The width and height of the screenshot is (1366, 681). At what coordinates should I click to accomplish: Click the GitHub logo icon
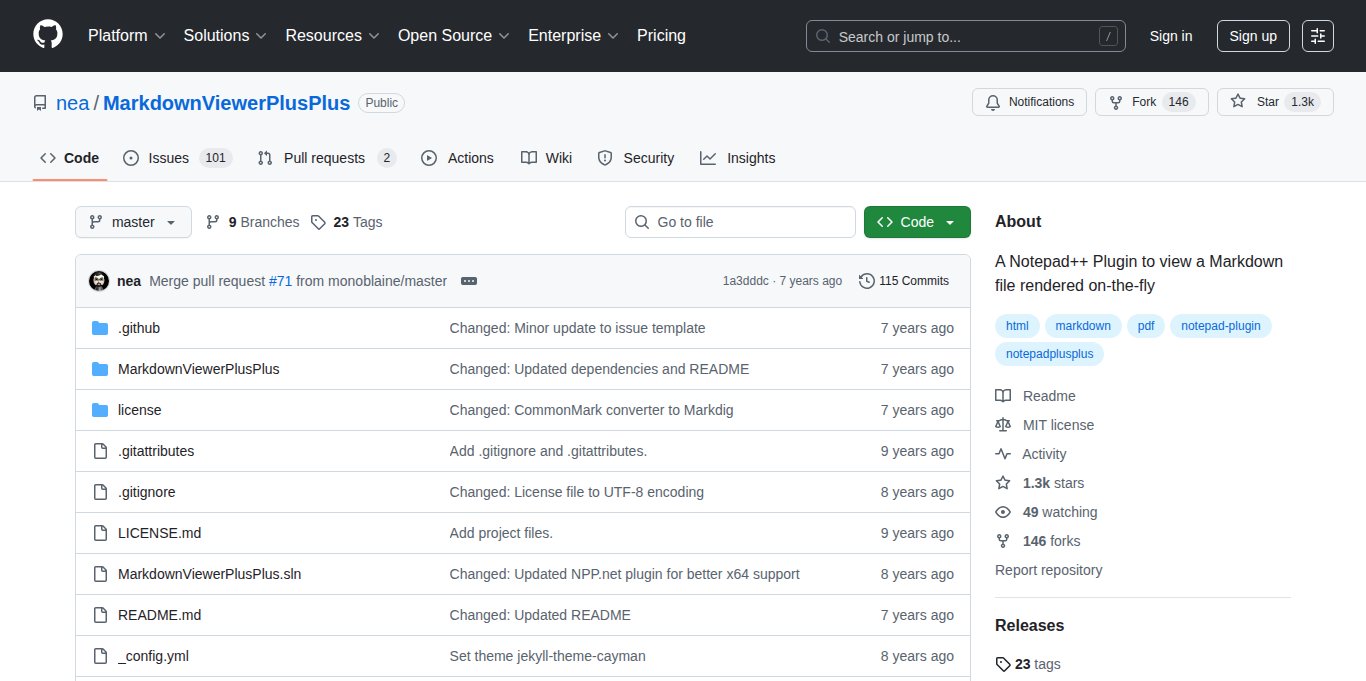coord(47,35)
